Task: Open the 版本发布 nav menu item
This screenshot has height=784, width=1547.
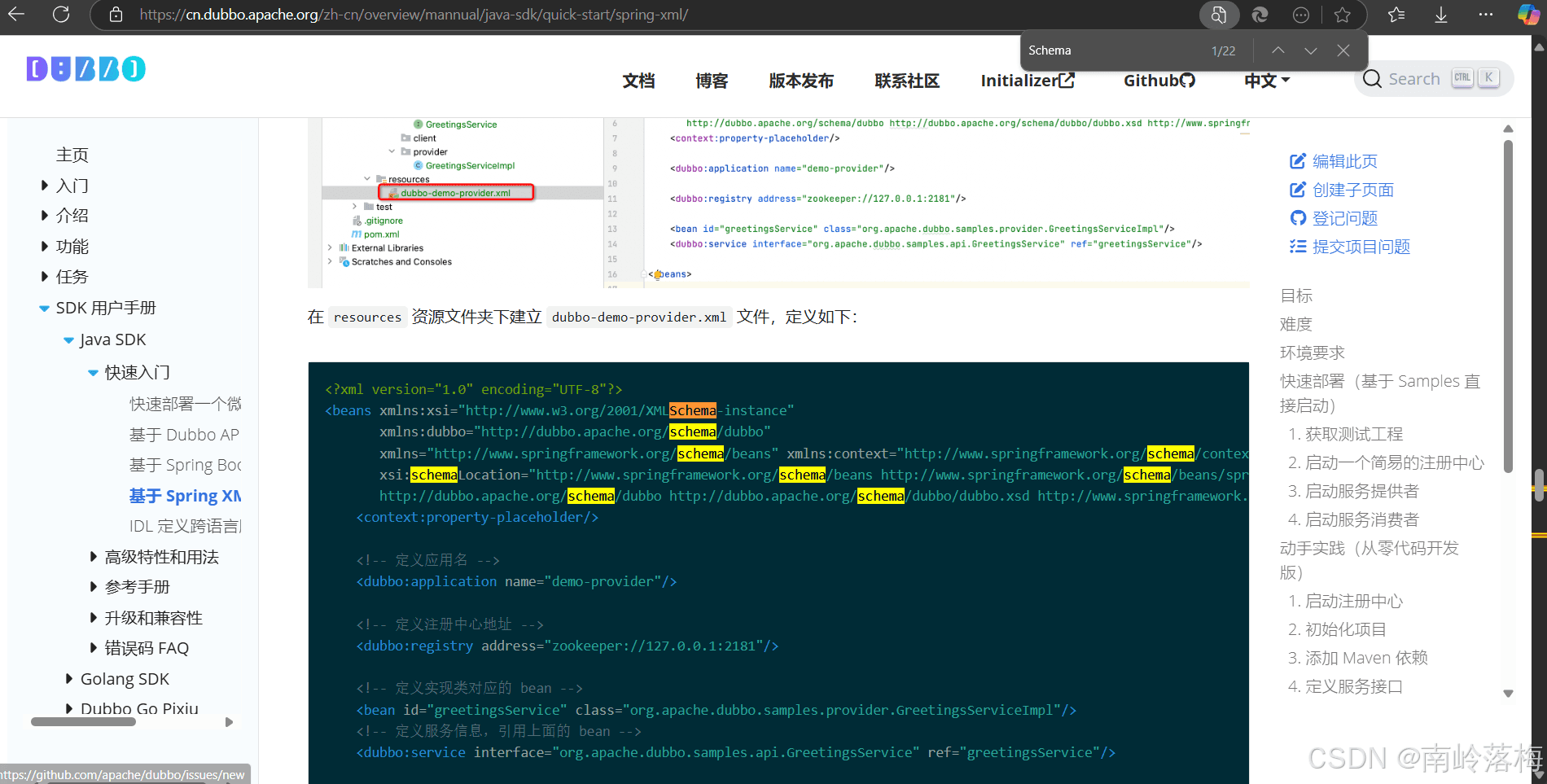Action: point(801,81)
